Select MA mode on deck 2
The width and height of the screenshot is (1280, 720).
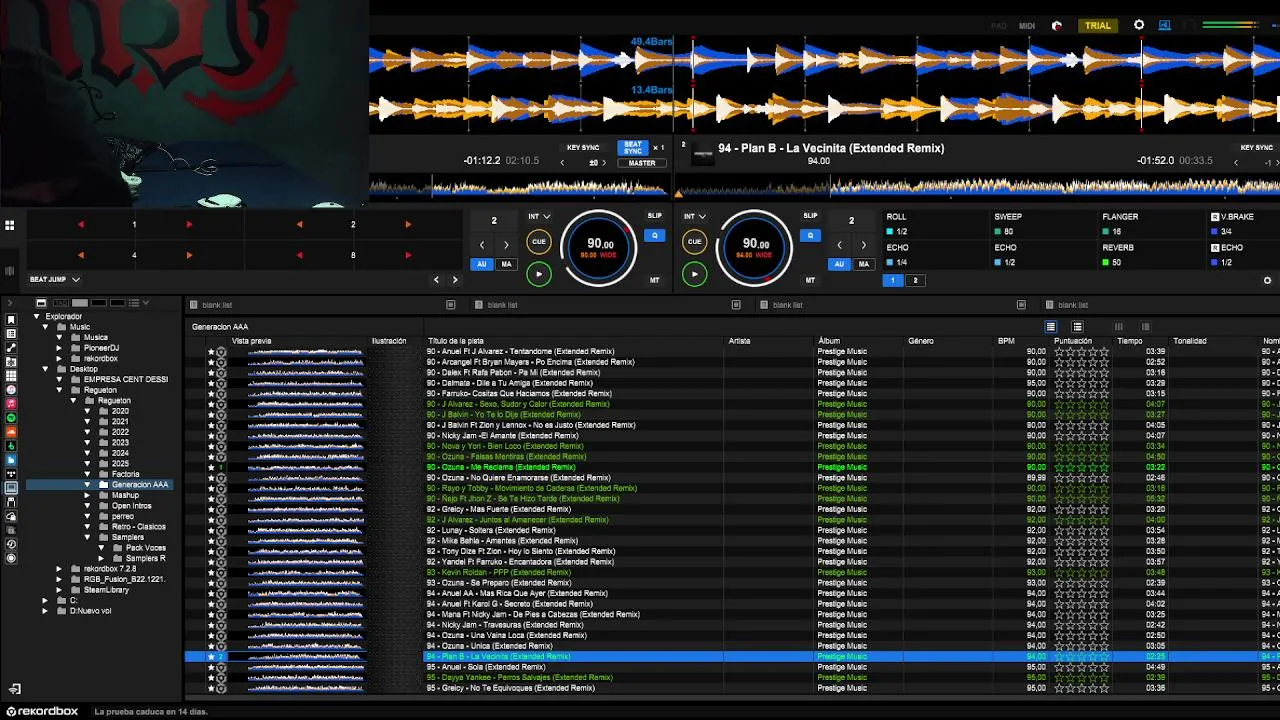click(x=863, y=265)
